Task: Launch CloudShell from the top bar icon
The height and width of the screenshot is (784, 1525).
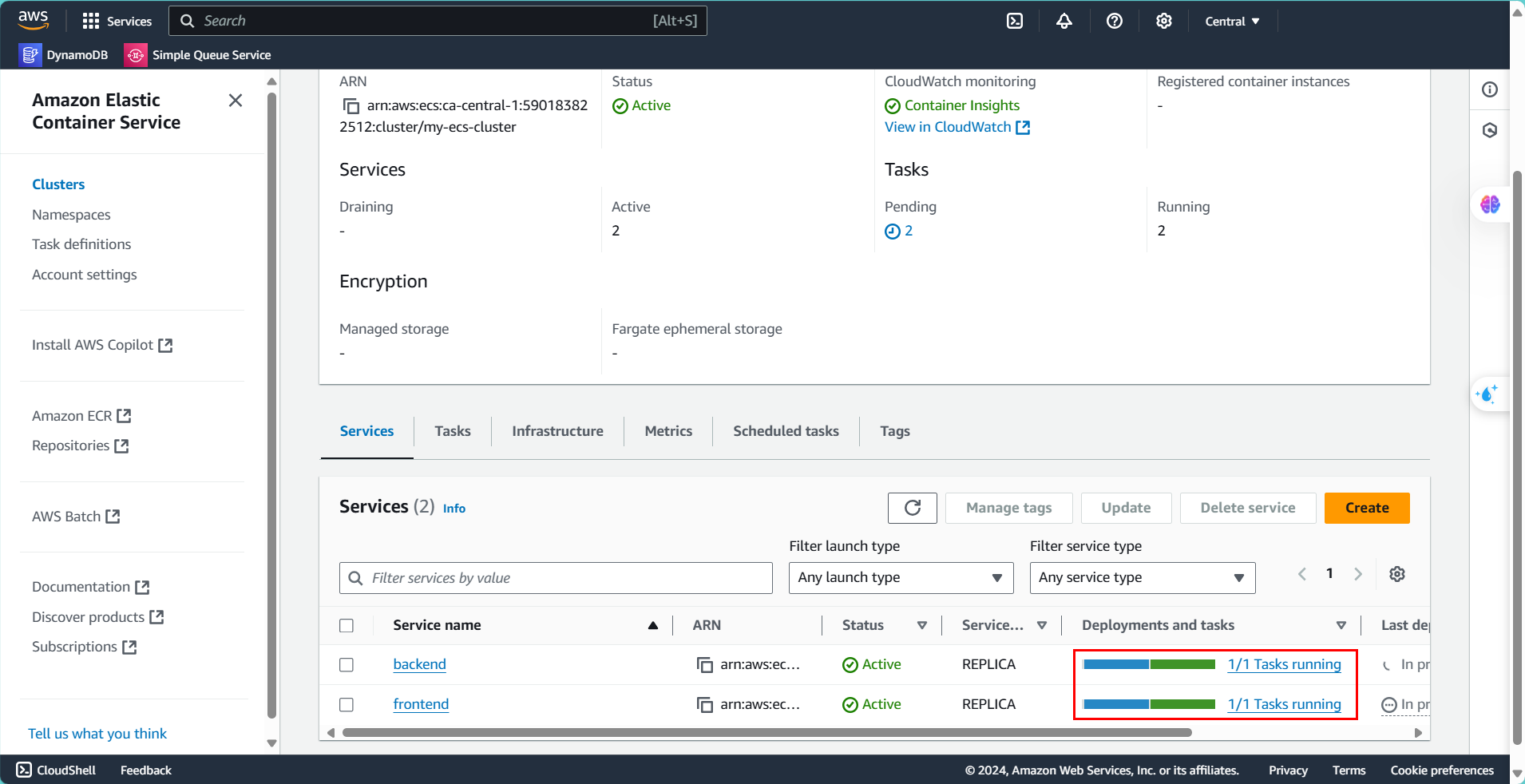Action: (x=1015, y=21)
